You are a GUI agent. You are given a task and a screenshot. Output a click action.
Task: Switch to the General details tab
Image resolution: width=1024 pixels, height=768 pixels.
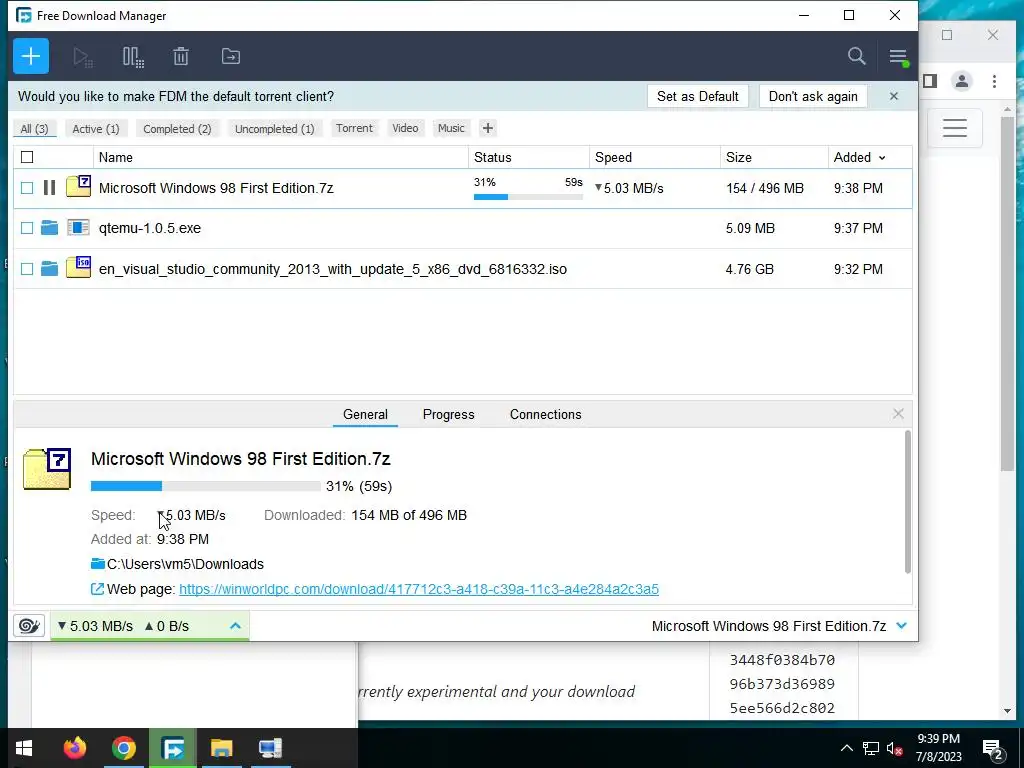pyautogui.click(x=365, y=414)
